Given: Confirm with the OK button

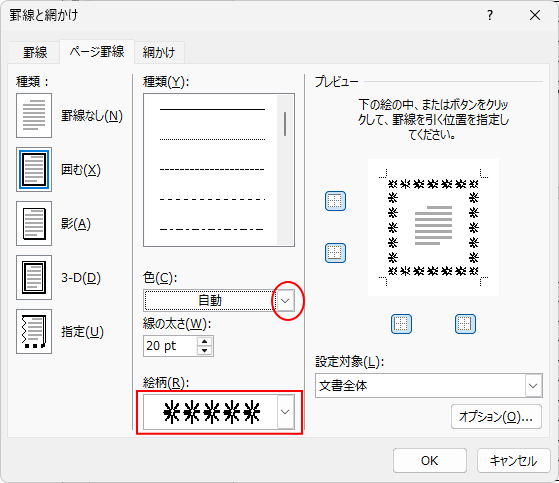Looking at the screenshot, I should 430,461.
